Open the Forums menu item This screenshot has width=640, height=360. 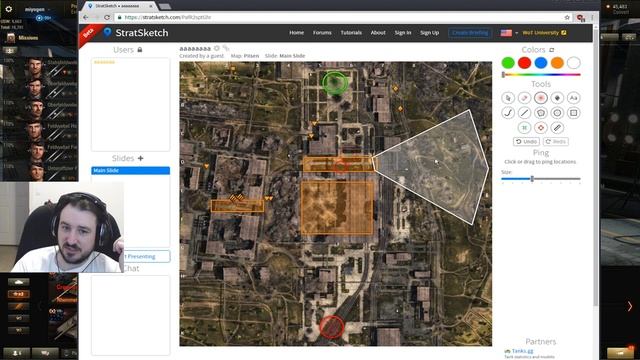322,33
